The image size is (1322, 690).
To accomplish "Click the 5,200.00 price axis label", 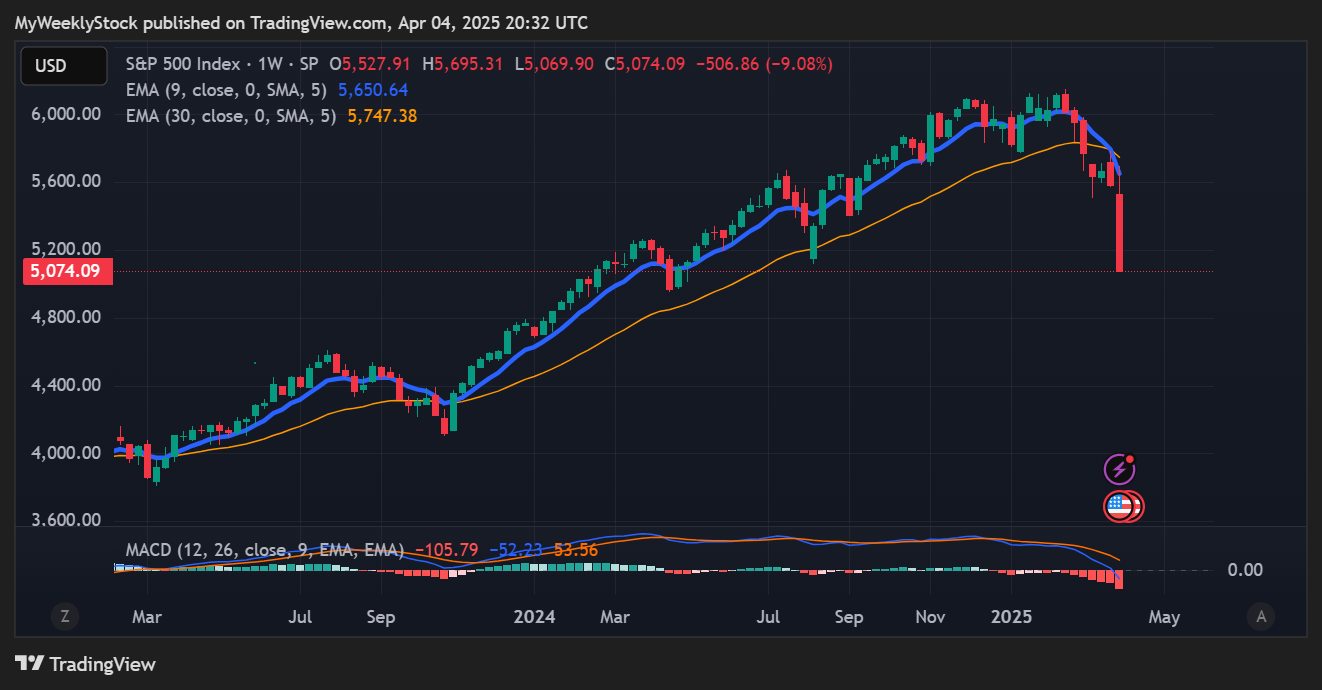I will 66,249.
